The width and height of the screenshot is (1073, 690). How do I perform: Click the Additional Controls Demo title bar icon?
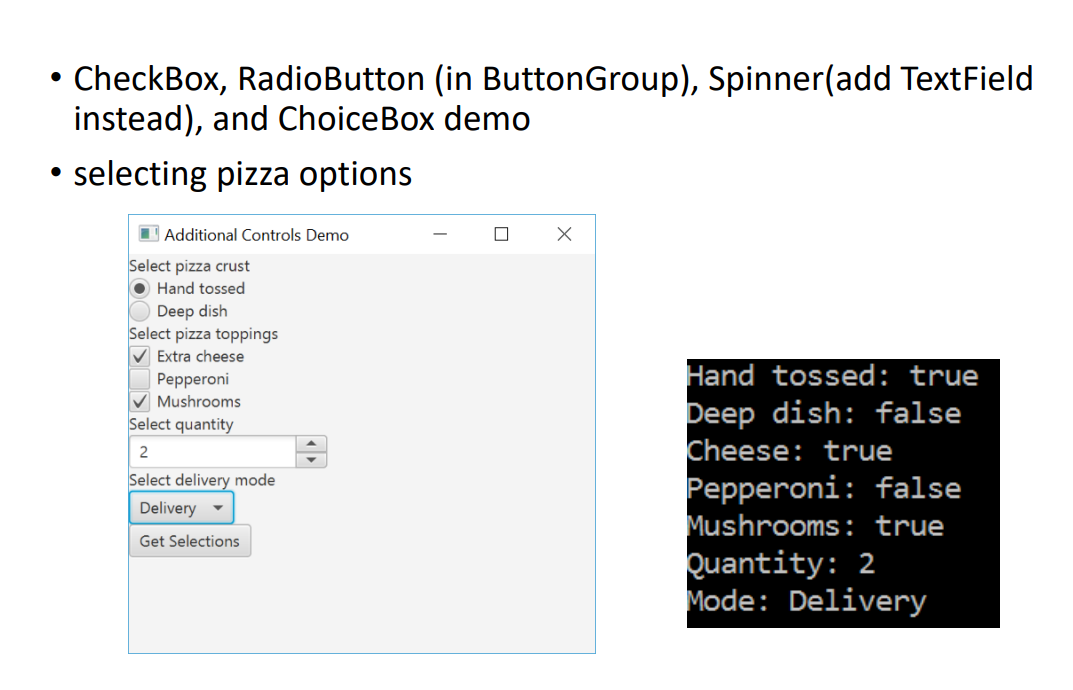pos(148,234)
